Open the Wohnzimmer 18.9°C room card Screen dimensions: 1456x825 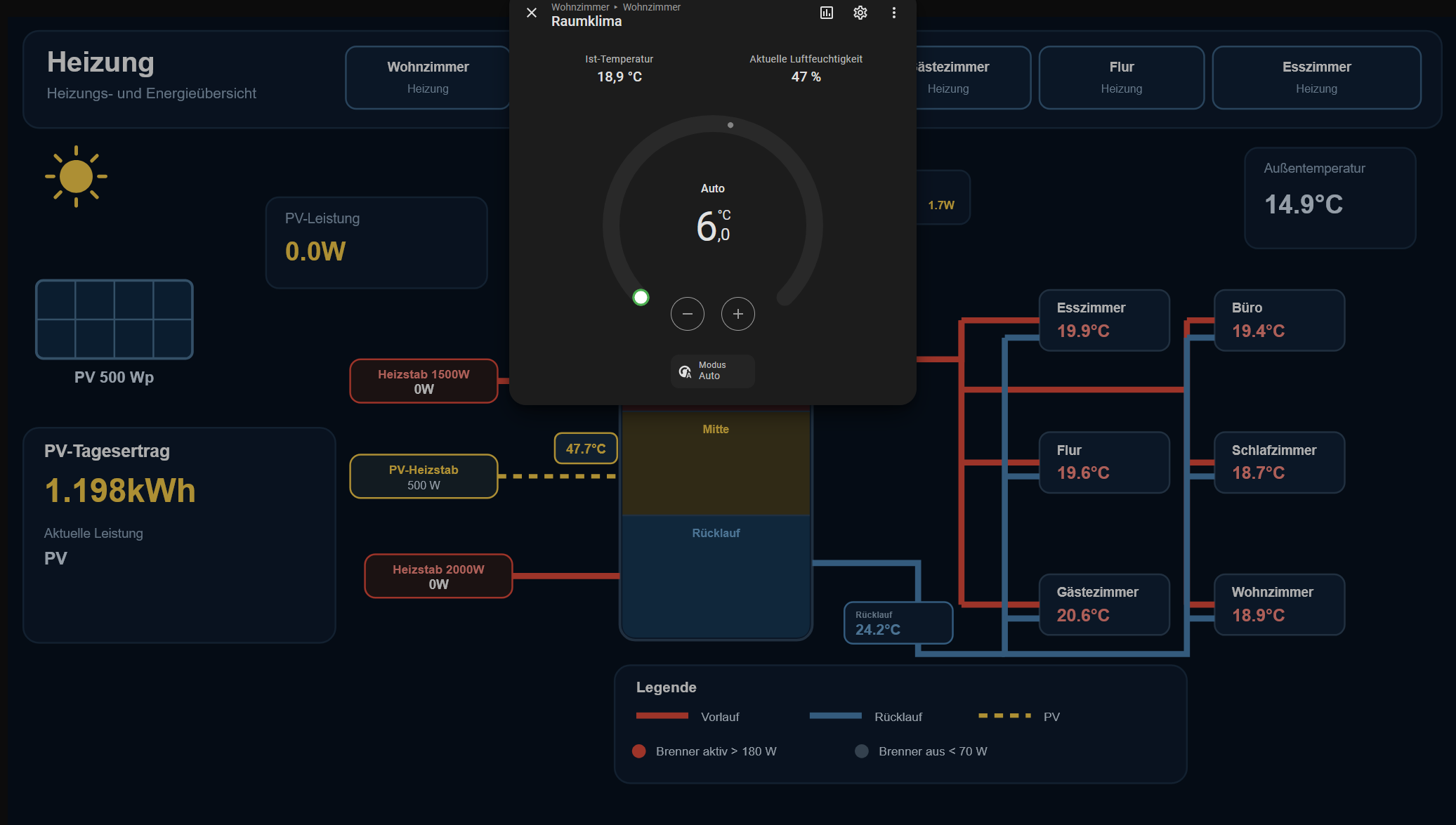point(1280,605)
